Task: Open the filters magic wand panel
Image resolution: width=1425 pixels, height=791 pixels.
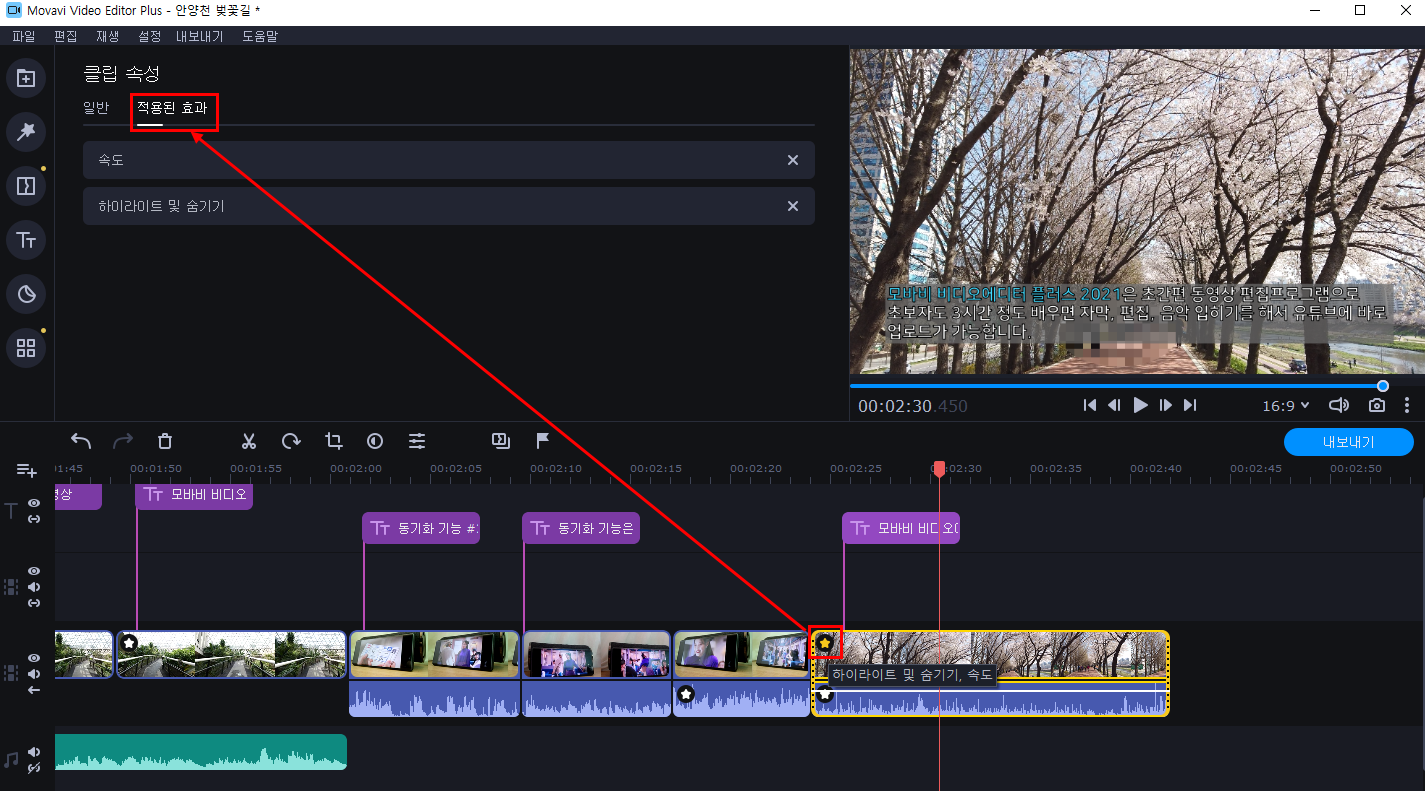Action: pos(27,131)
